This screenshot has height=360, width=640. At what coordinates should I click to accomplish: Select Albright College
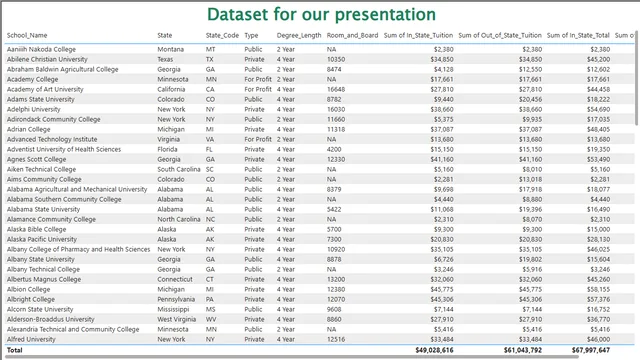[x=31, y=299]
